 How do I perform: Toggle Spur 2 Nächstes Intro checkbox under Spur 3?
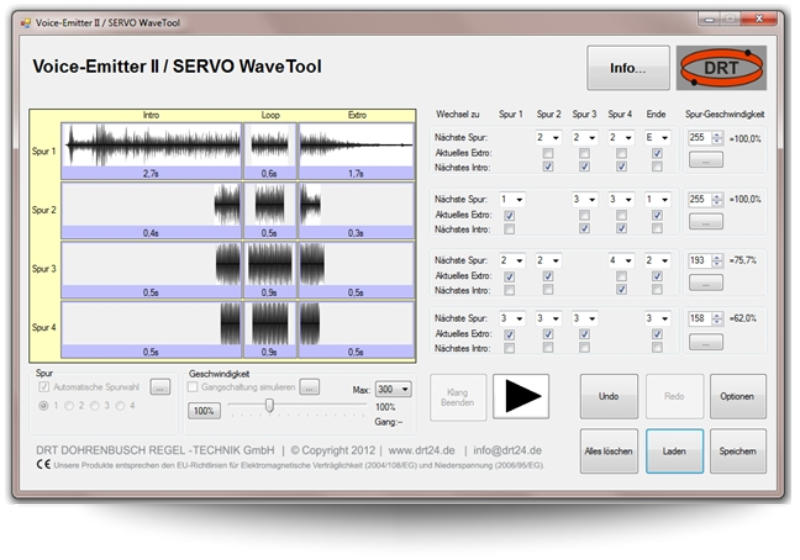coord(585,228)
